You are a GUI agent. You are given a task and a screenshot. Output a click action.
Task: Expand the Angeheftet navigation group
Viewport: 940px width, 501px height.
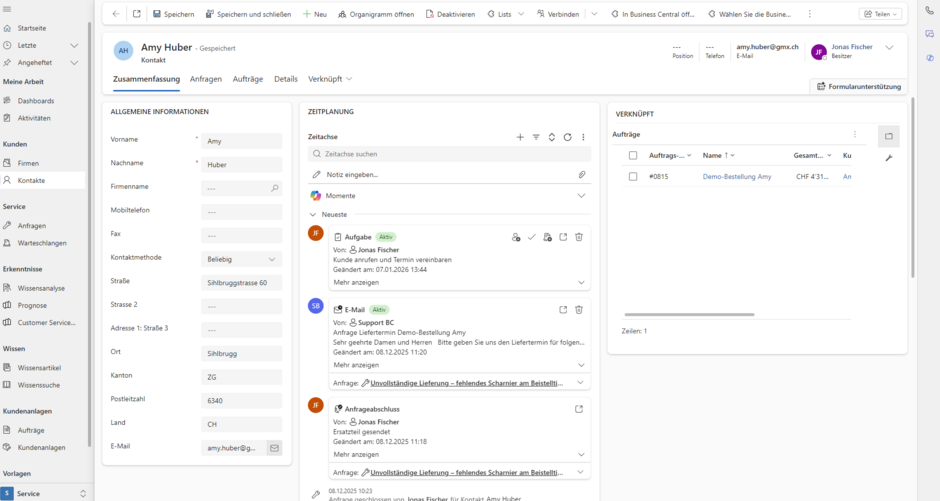pos(74,62)
